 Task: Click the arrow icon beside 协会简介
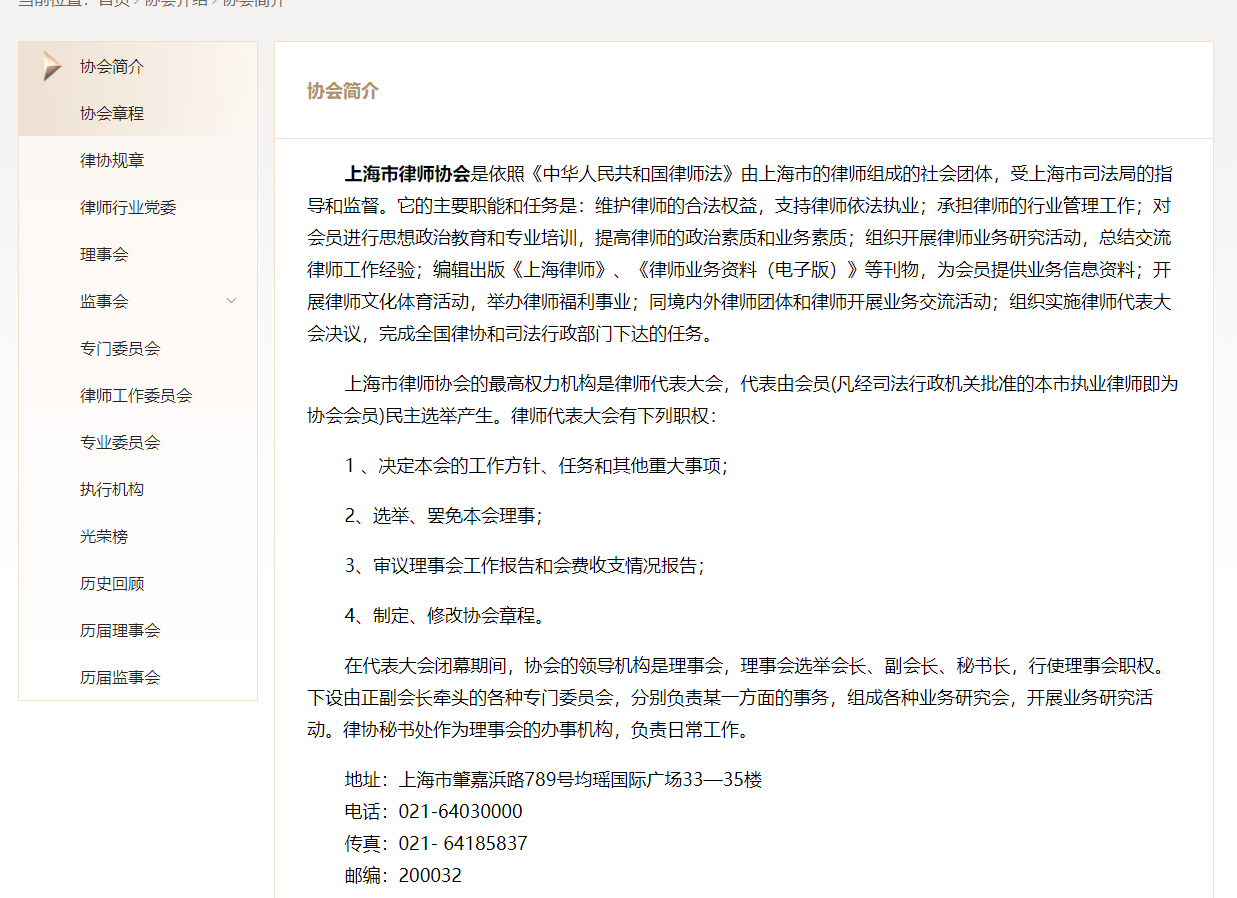(52, 65)
